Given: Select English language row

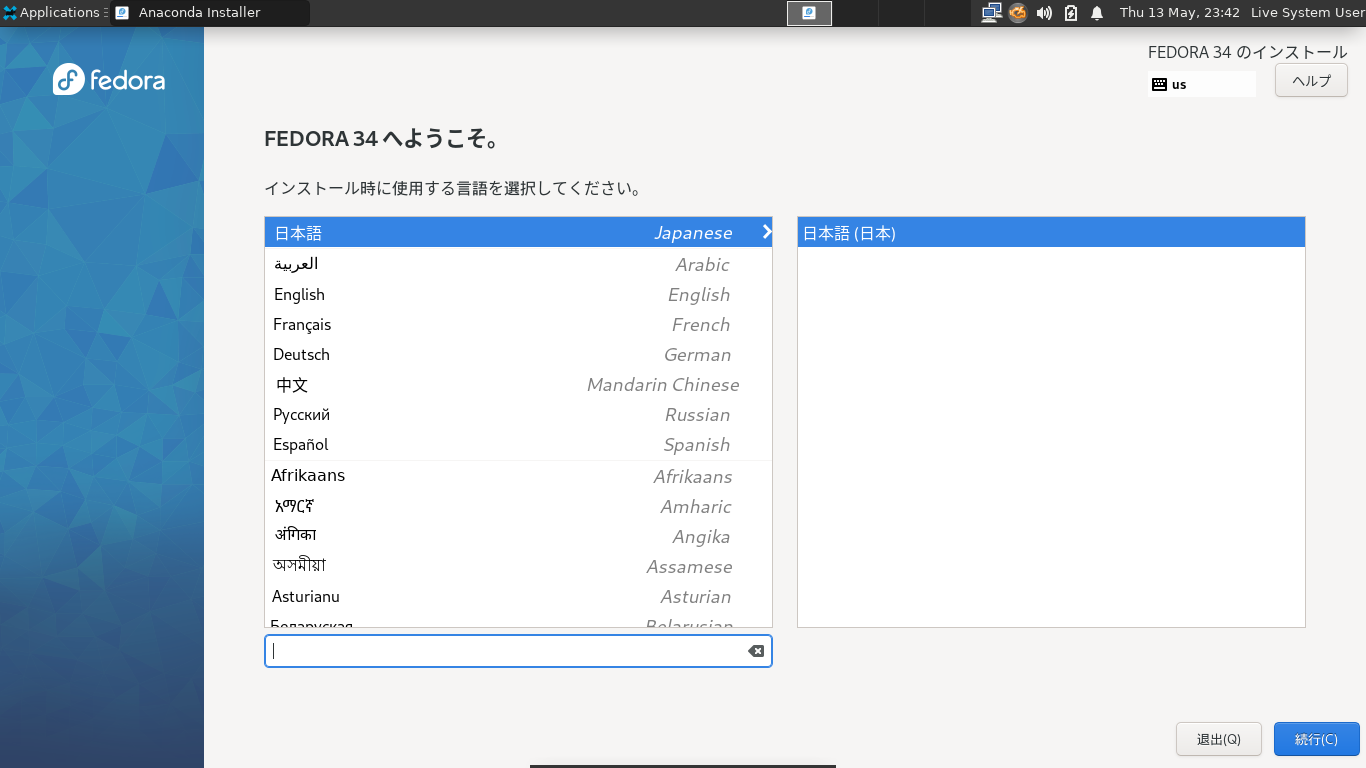Looking at the screenshot, I should (518, 294).
